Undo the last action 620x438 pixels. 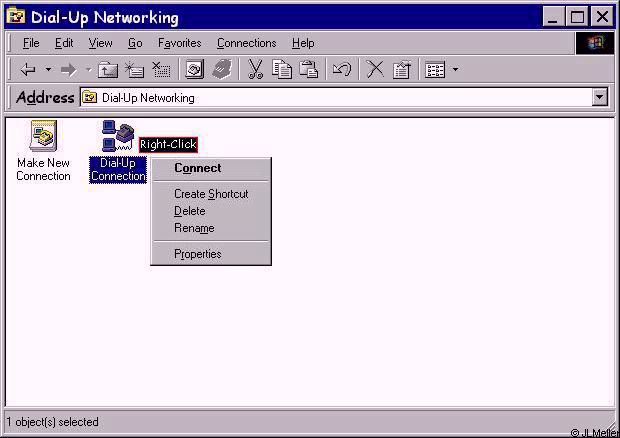pyautogui.click(x=342, y=69)
